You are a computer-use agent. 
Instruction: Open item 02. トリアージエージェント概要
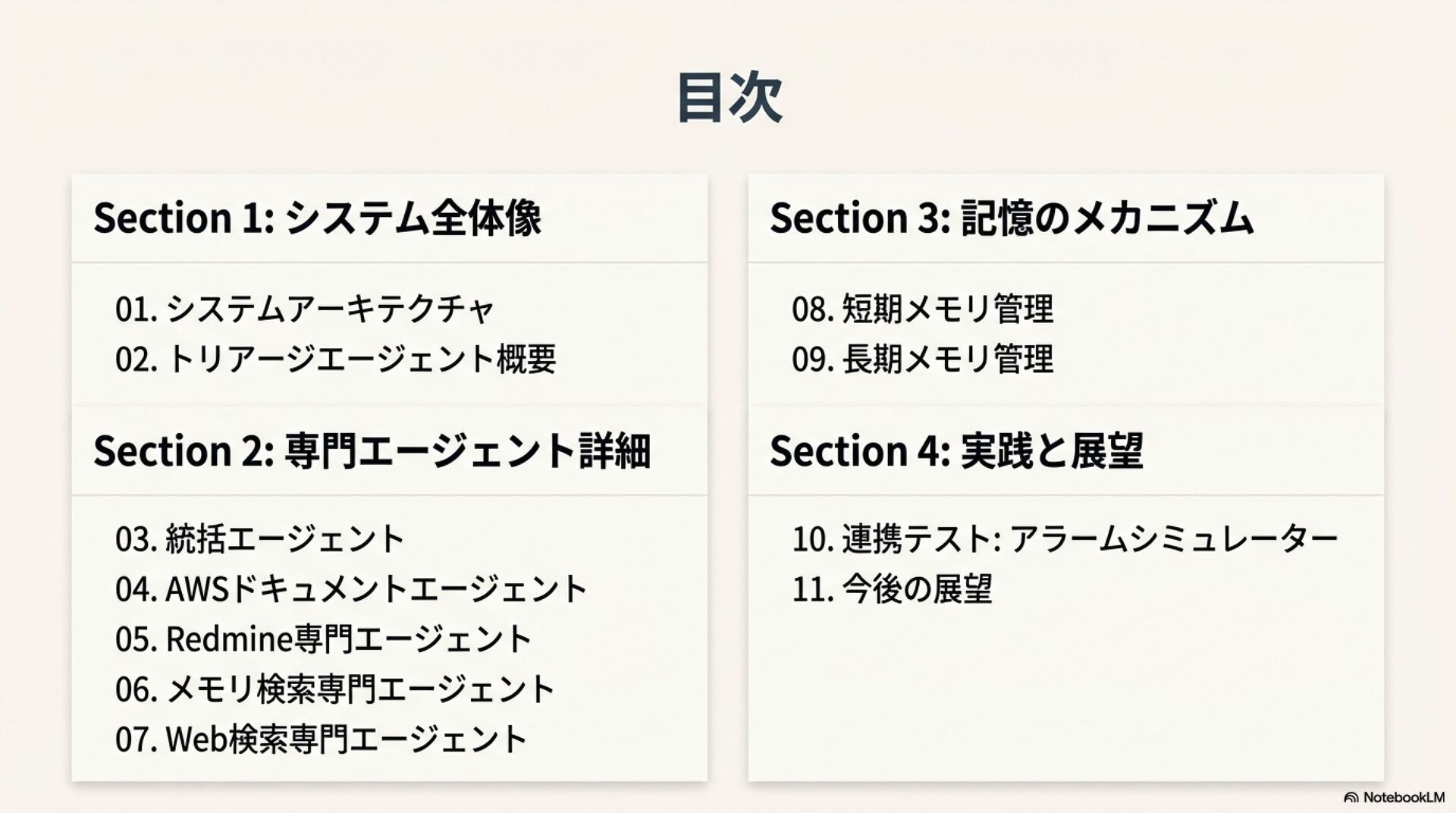point(335,359)
